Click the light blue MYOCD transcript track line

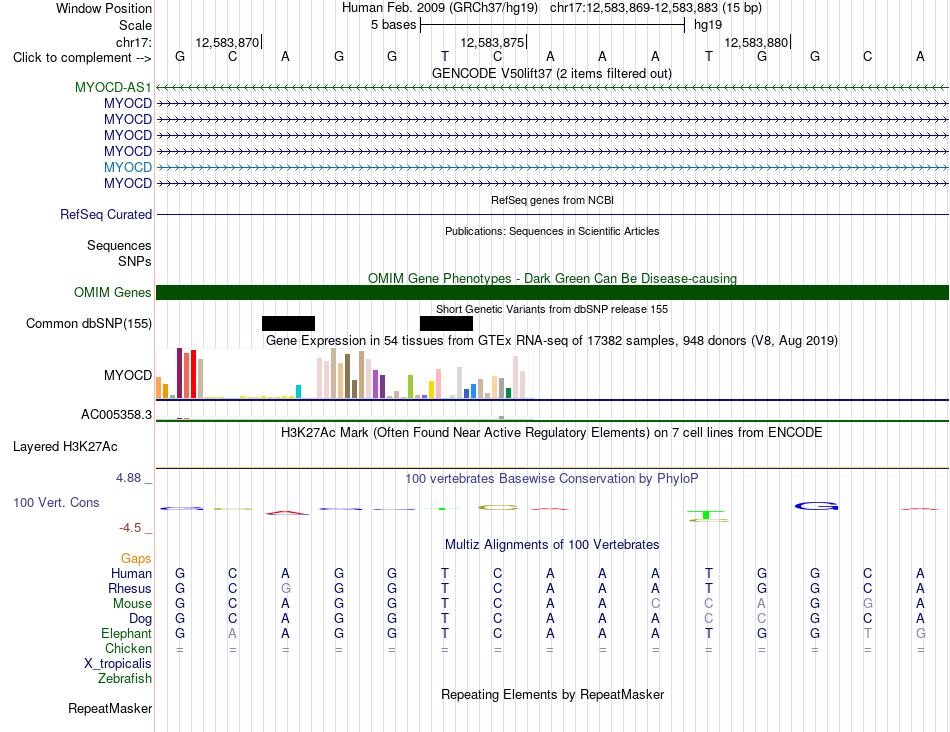coord(552,167)
